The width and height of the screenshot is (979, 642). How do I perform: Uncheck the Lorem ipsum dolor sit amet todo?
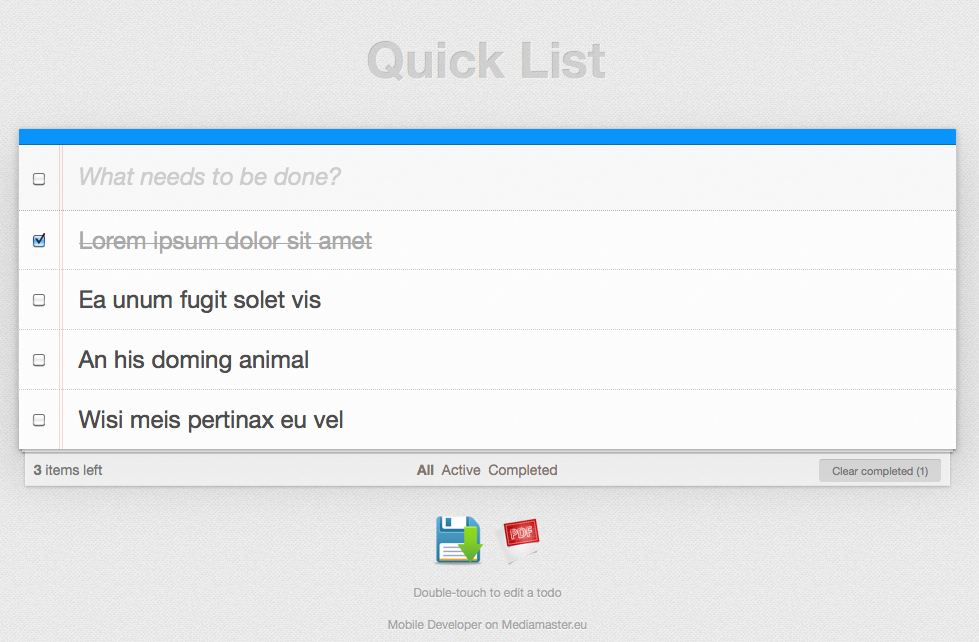tap(39, 240)
